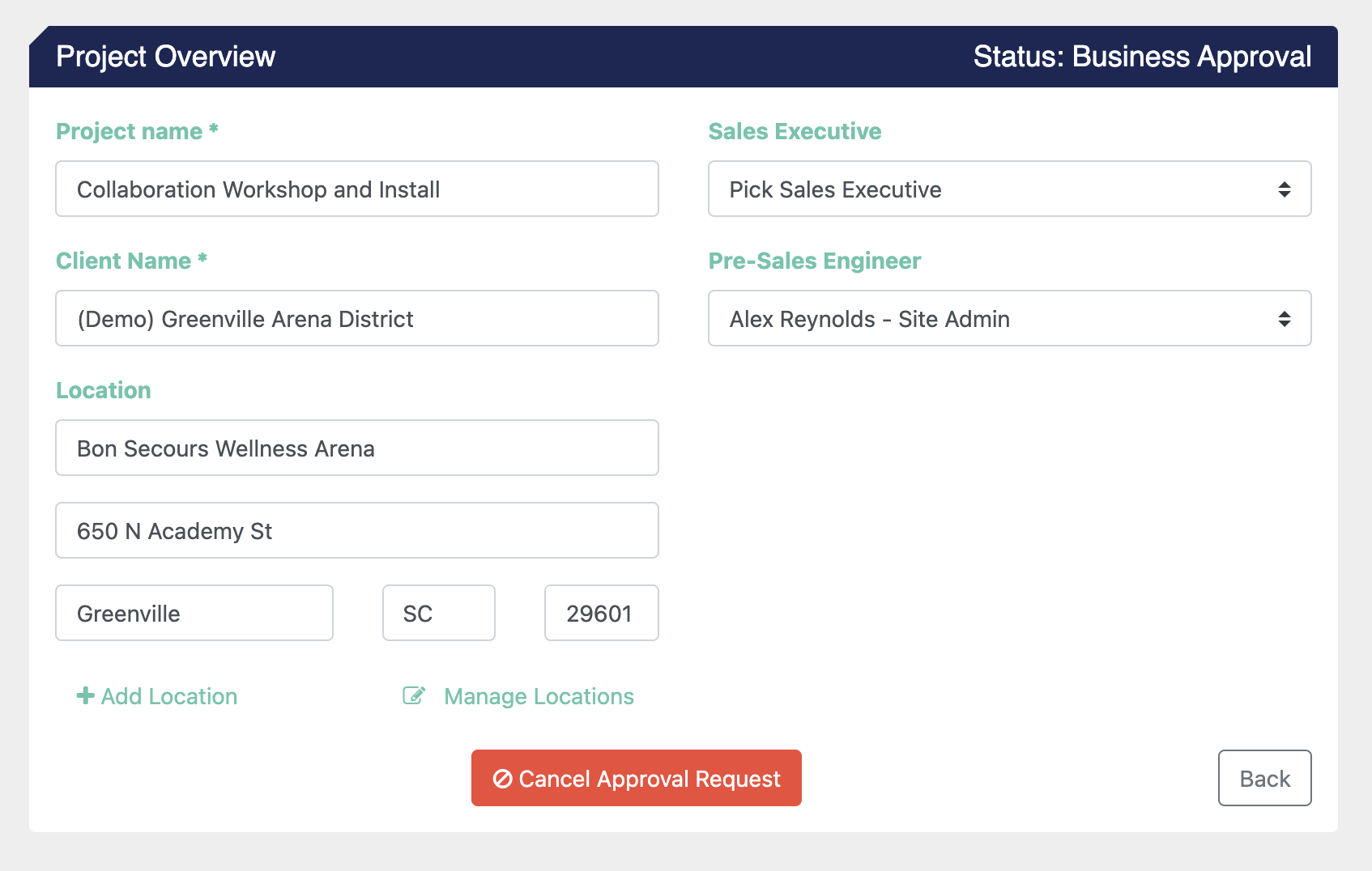Click the Project name input field
This screenshot has width=1372, height=871.
(357, 189)
